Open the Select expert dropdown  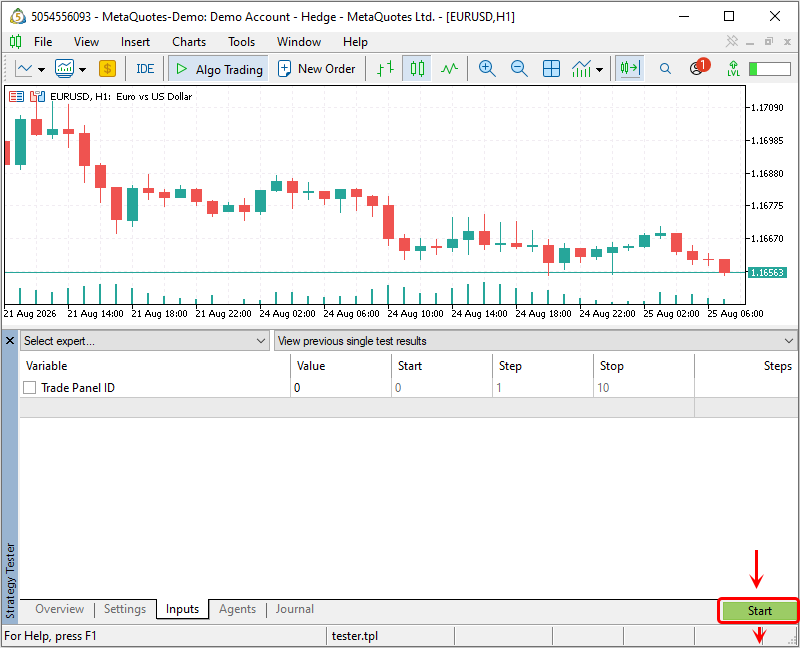coord(145,341)
